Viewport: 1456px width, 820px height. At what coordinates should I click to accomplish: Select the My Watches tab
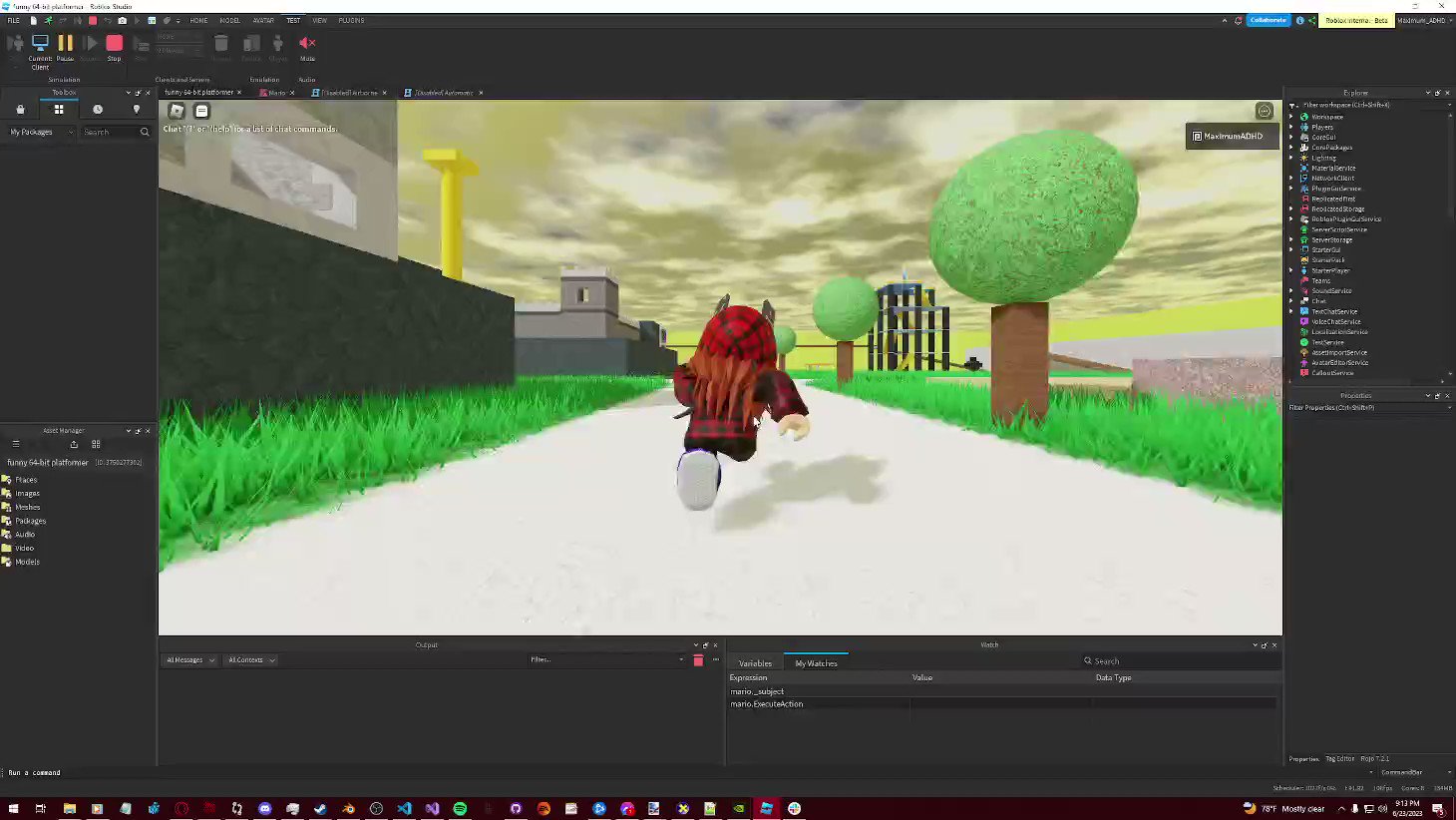pos(816,663)
